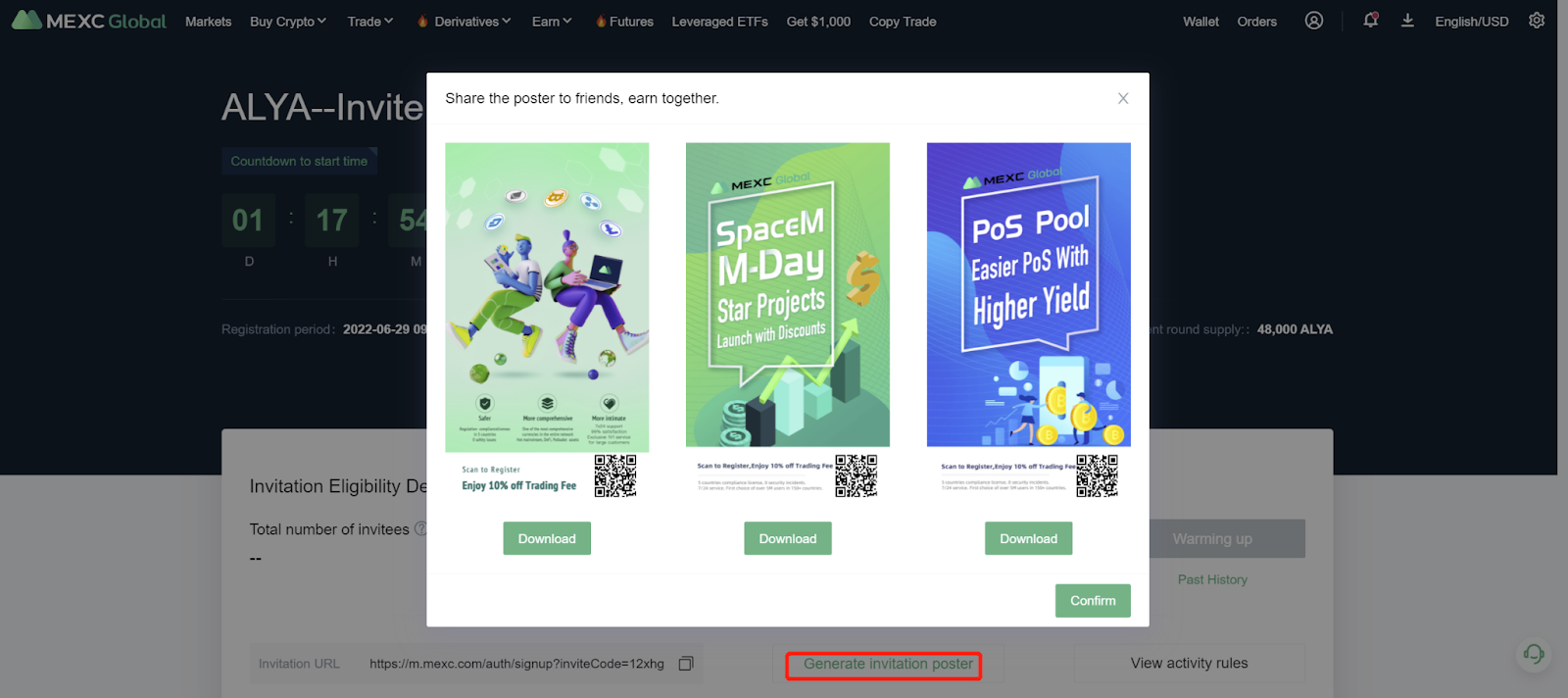Open the Futures menu item
The width and height of the screenshot is (1568, 698).
tap(624, 22)
